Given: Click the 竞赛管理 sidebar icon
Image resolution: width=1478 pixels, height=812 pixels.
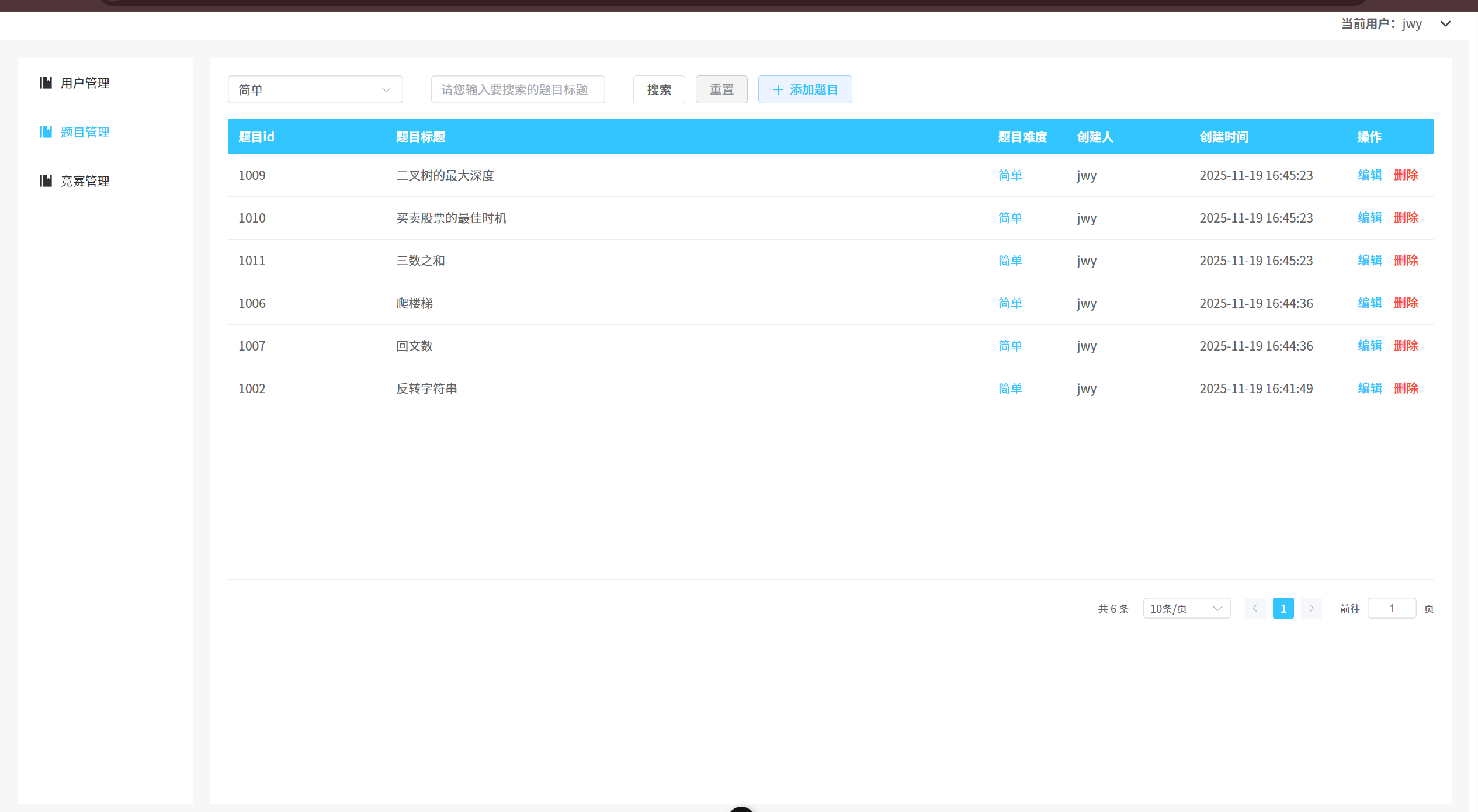Looking at the screenshot, I should pos(46,181).
